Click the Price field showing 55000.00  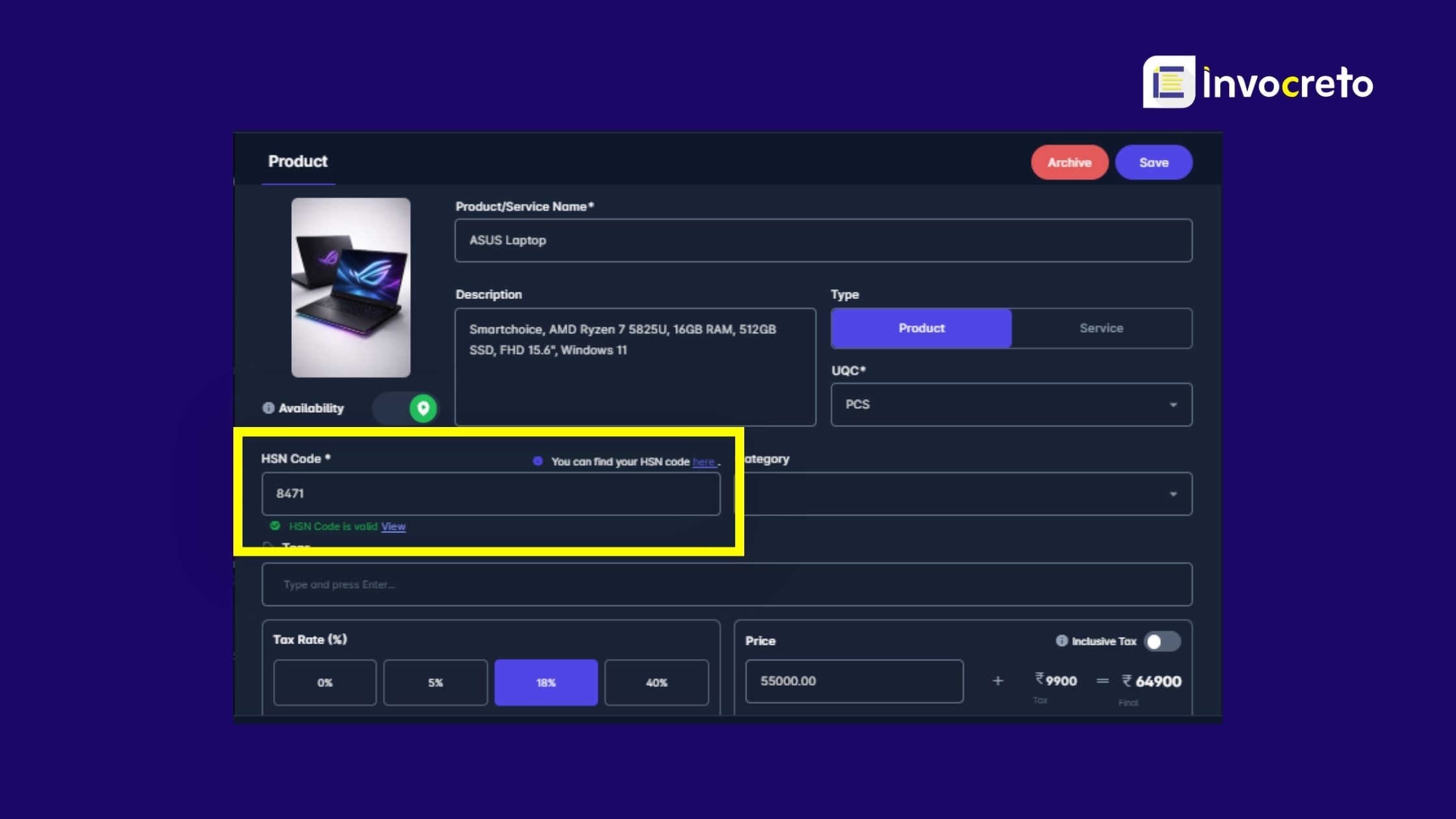point(854,681)
